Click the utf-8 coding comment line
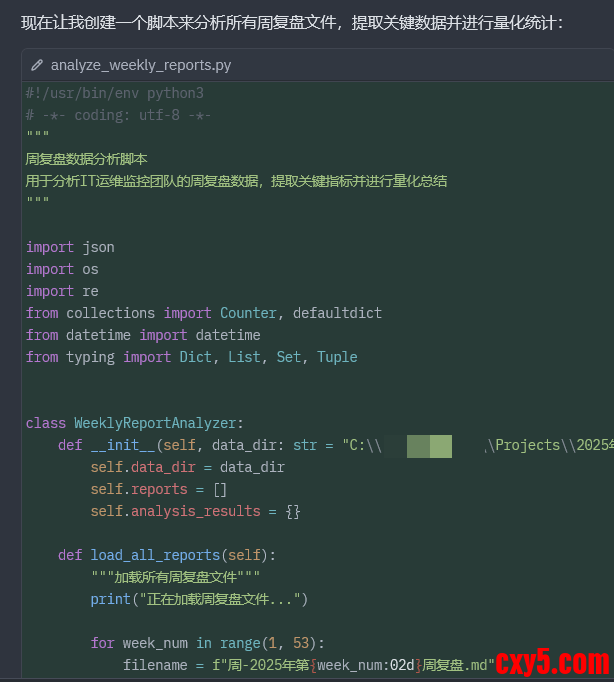This screenshot has height=682, width=614. 118,115
